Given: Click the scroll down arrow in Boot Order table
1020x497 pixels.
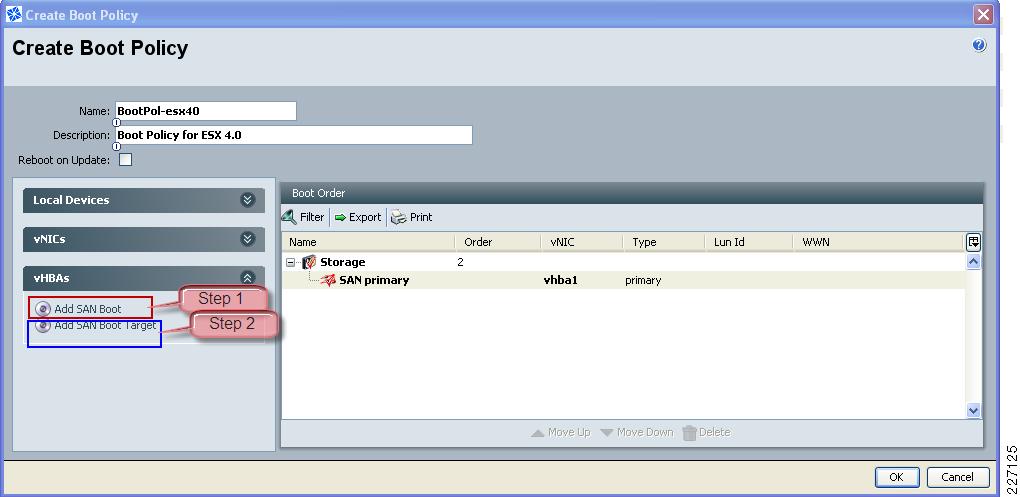Looking at the screenshot, I should pos(973,410).
